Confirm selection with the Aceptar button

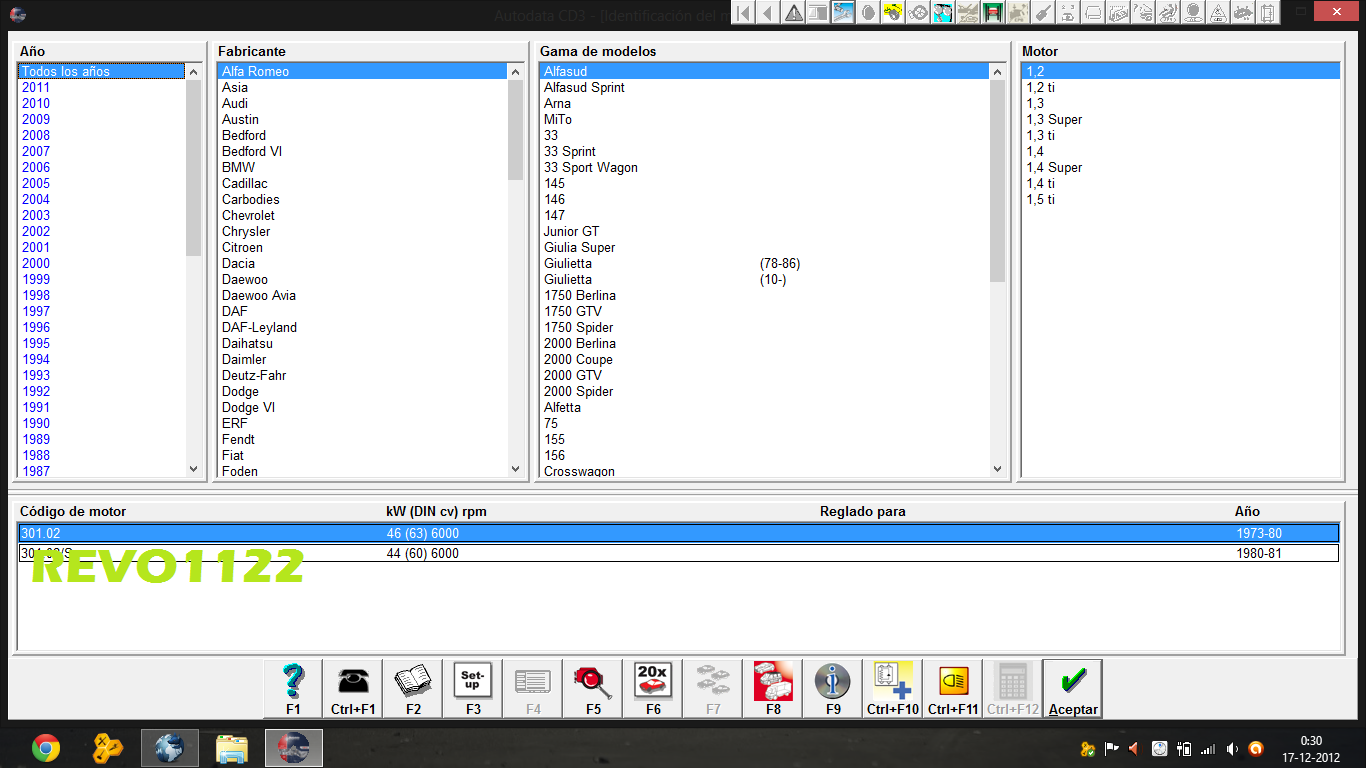tap(1073, 688)
